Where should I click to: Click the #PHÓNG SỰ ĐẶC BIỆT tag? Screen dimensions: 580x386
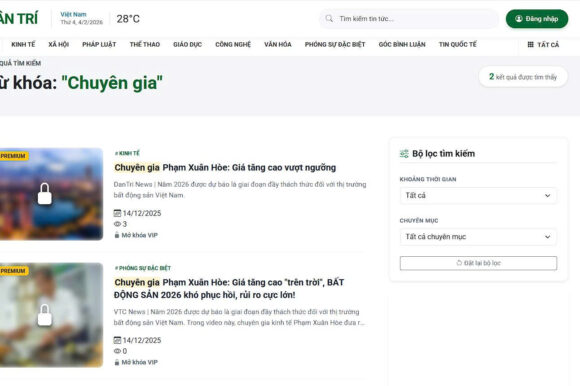[x=142, y=268]
